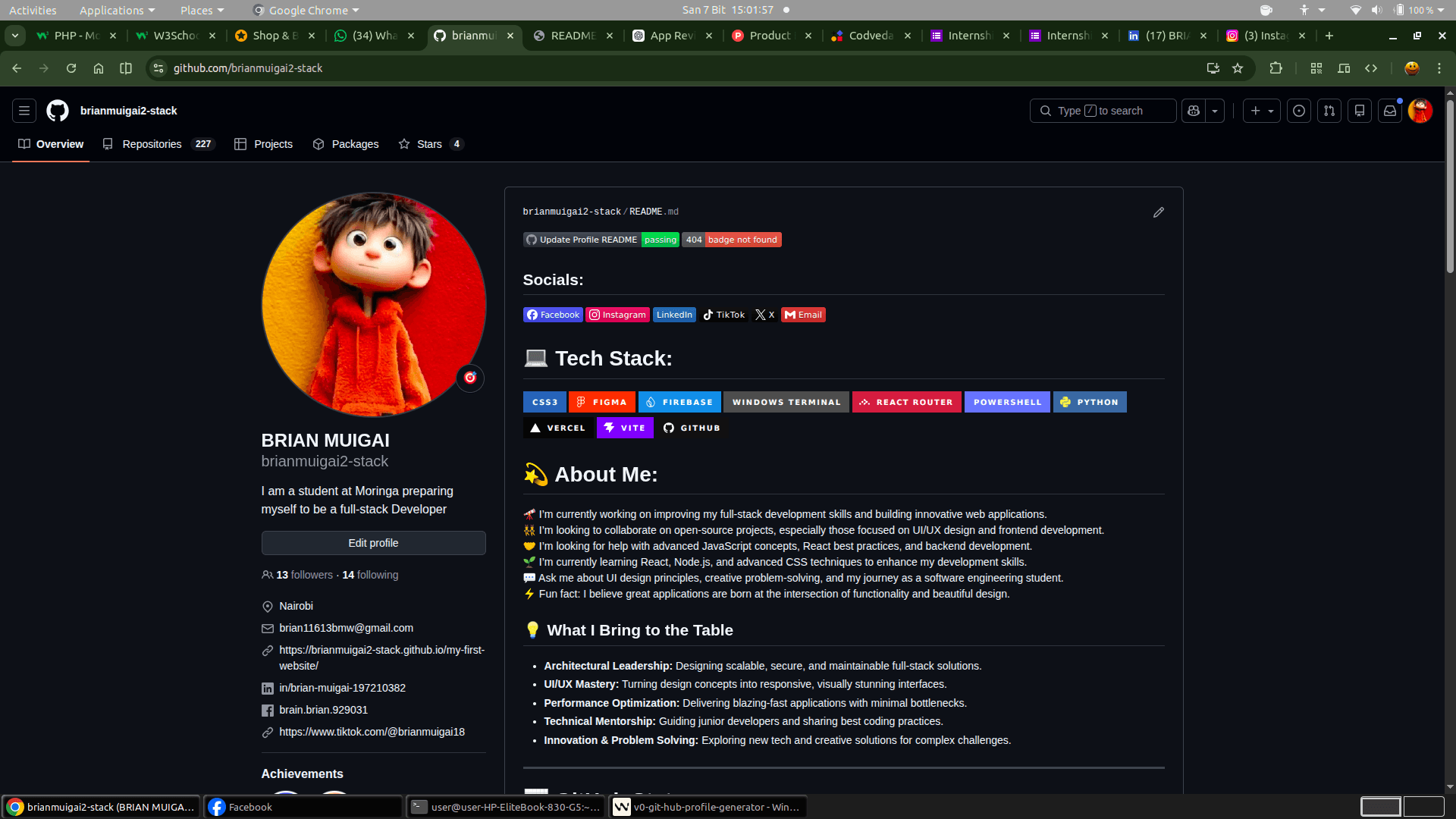Click the Edit profile button

click(373, 543)
